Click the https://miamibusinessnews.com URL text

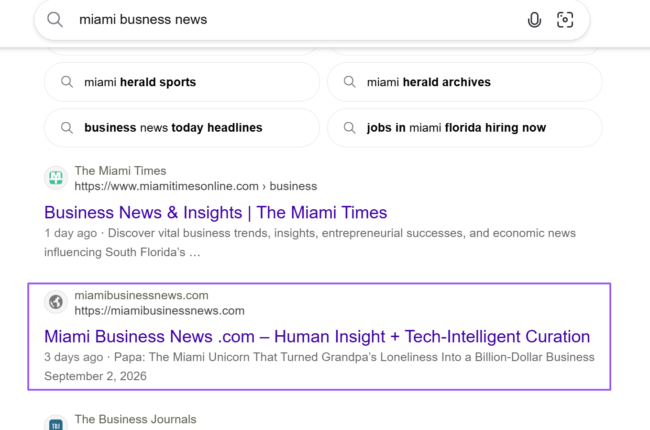click(160, 311)
